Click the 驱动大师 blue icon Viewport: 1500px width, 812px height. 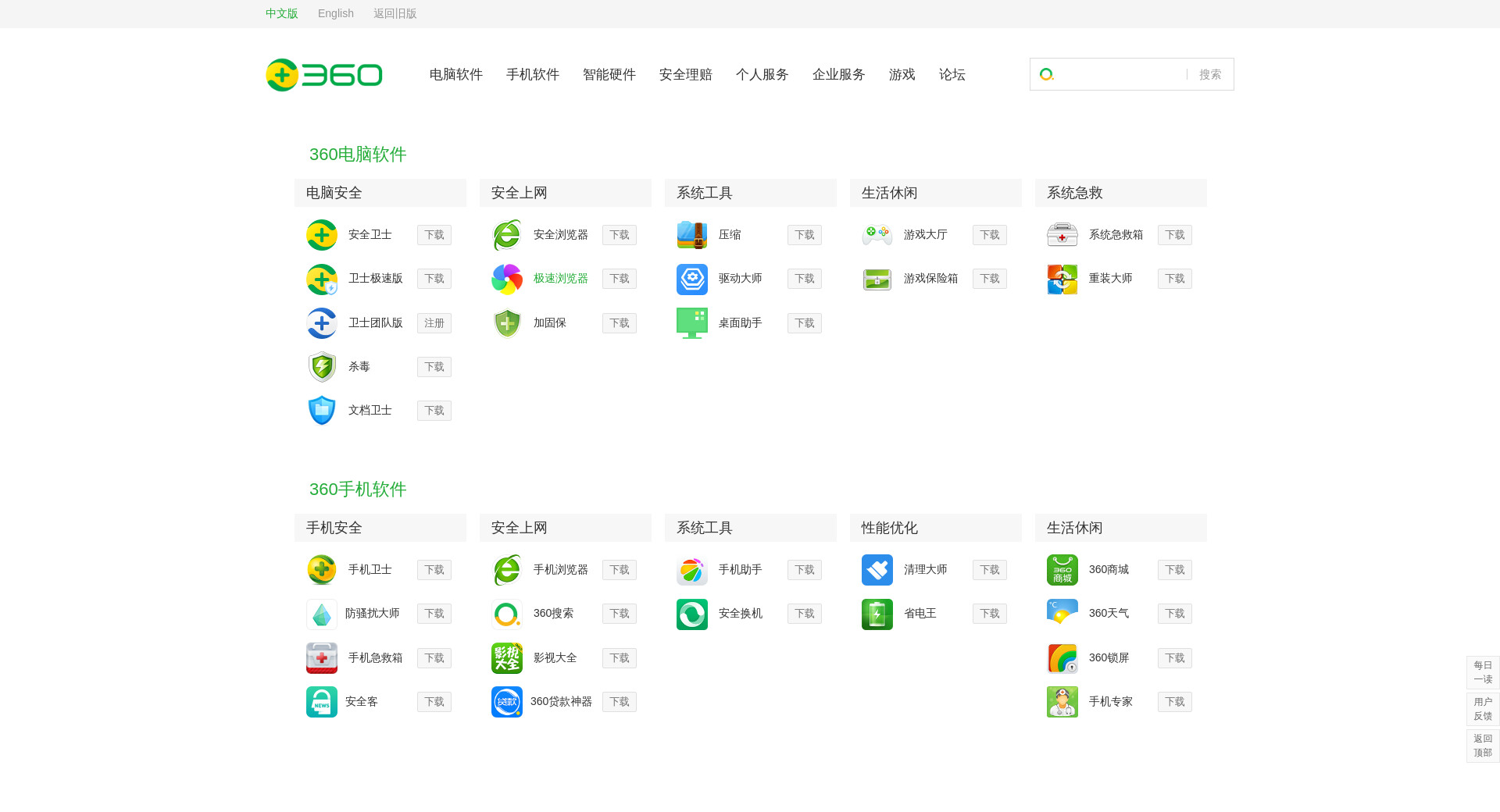pos(692,279)
